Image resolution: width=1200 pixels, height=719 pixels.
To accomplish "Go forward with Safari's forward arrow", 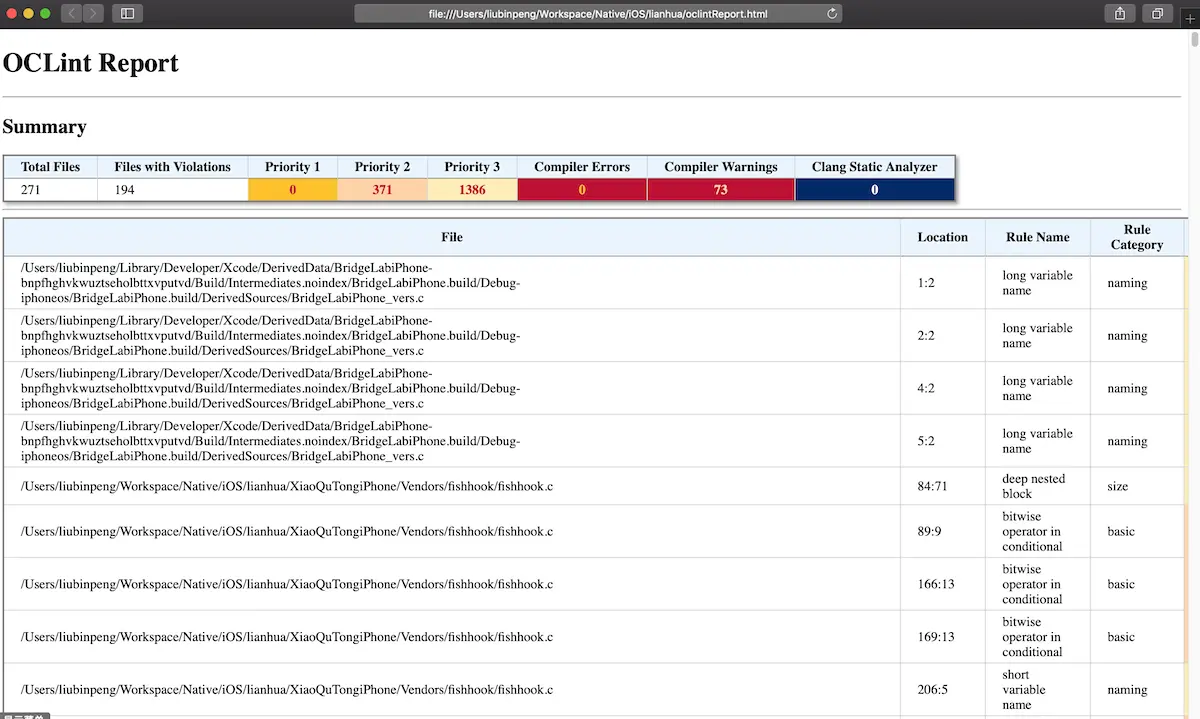I will 93,14.
